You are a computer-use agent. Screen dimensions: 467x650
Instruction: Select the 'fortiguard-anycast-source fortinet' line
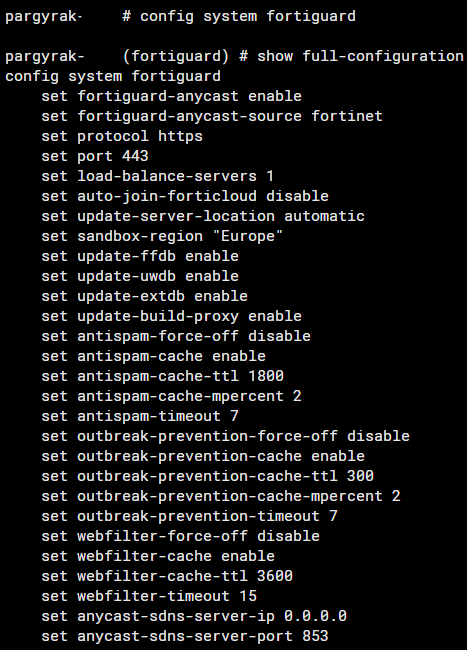click(x=212, y=116)
